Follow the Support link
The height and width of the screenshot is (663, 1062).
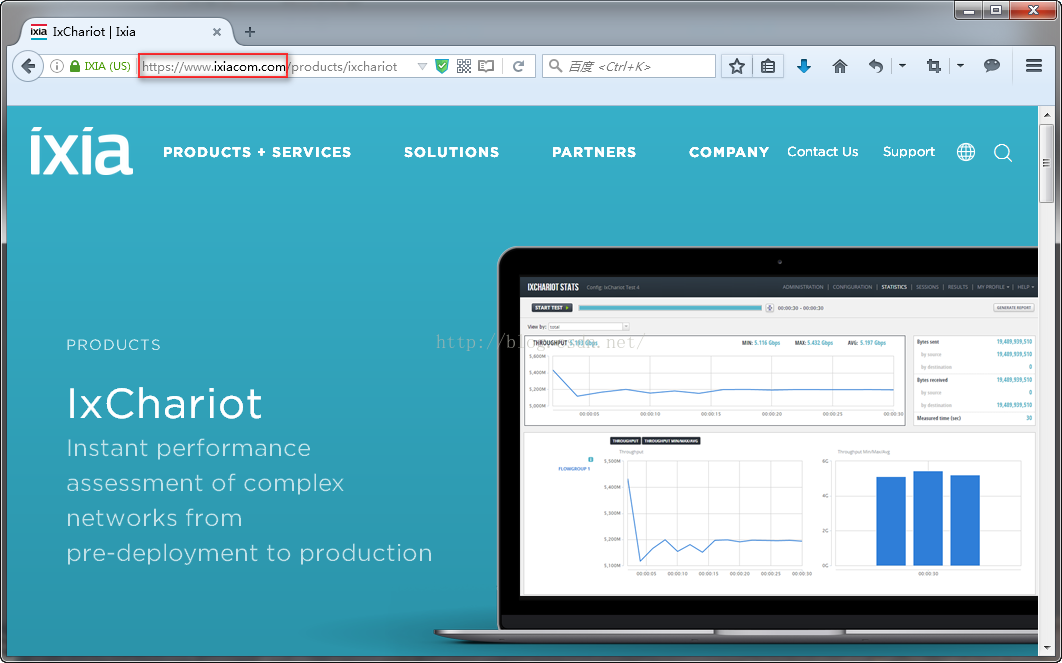point(909,152)
